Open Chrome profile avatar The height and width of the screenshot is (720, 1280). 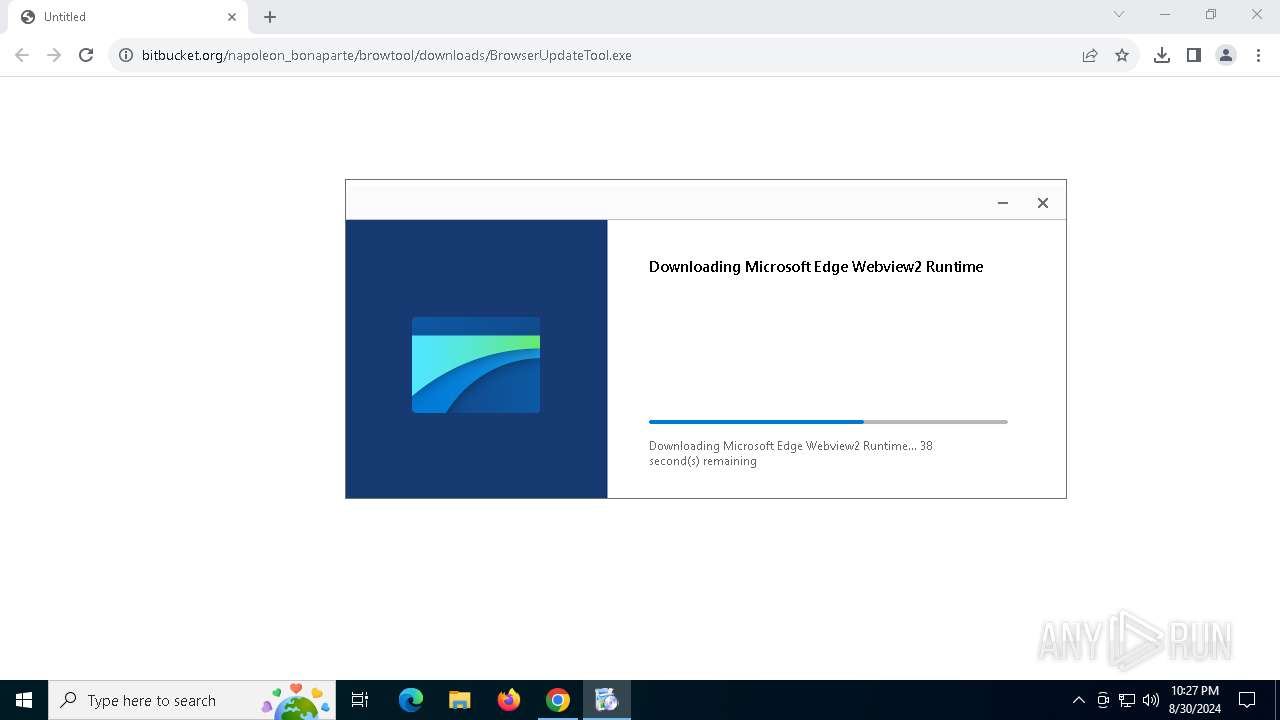[1226, 55]
